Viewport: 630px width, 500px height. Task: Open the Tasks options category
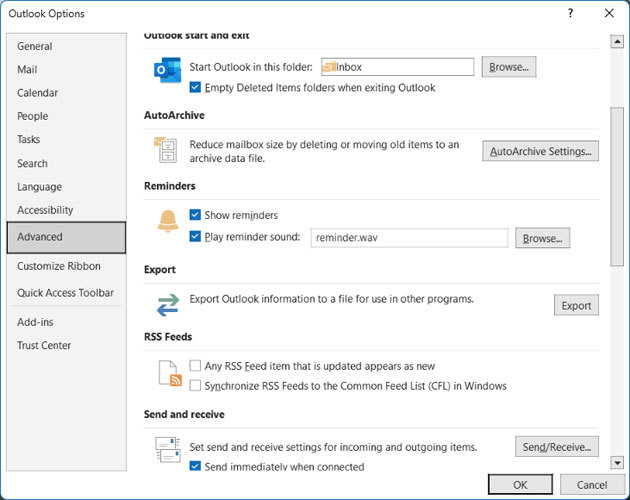tap(66, 139)
